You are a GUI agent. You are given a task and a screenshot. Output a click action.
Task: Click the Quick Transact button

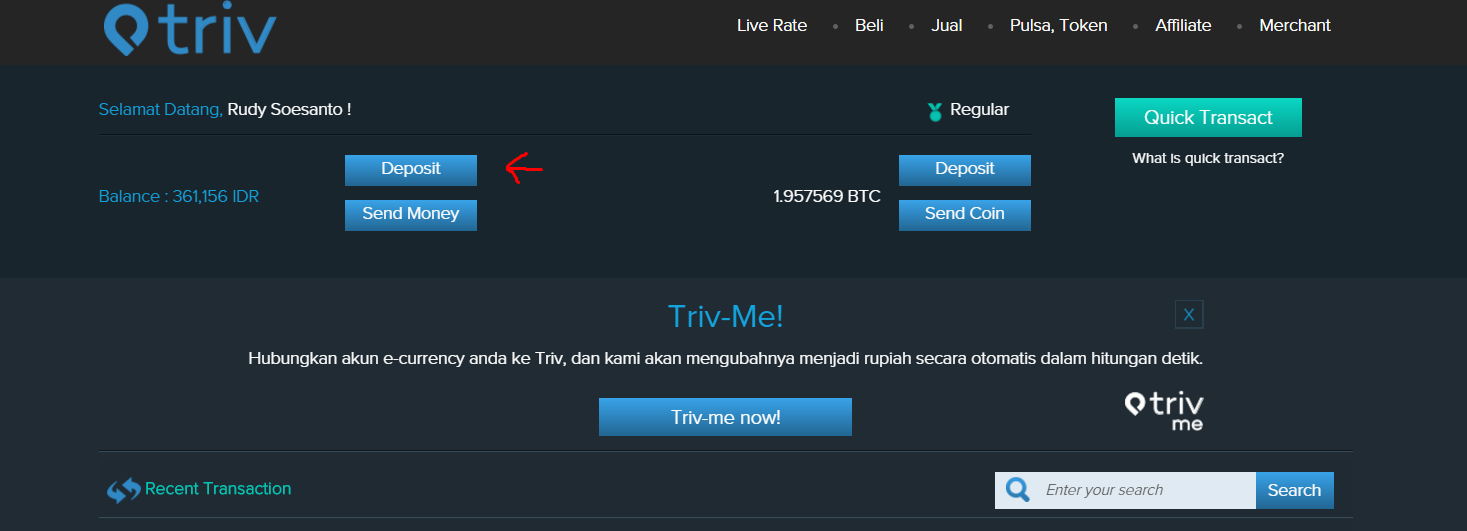(1208, 117)
